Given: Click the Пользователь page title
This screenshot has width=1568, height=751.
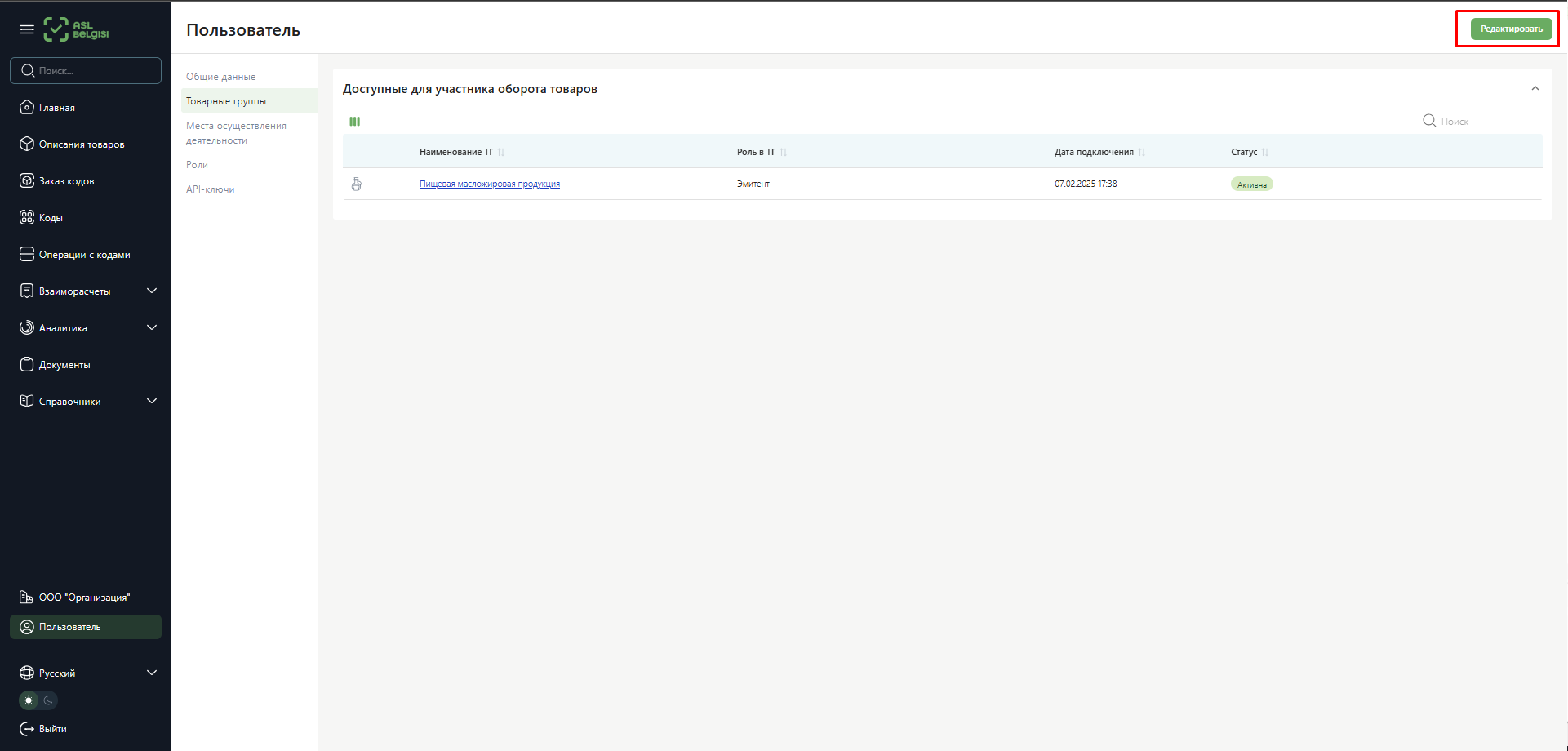Looking at the screenshot, I should click(x=243, y=30).
